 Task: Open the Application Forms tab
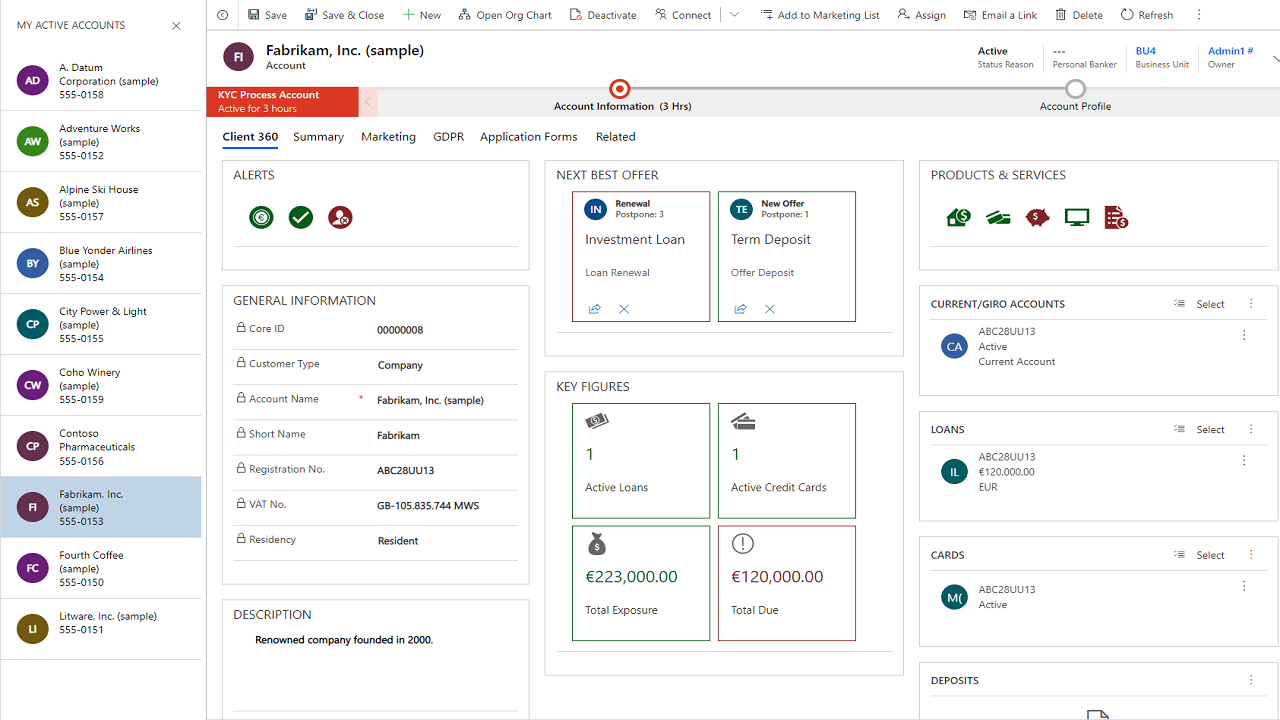pyautogui.click(x=528, y=137)
